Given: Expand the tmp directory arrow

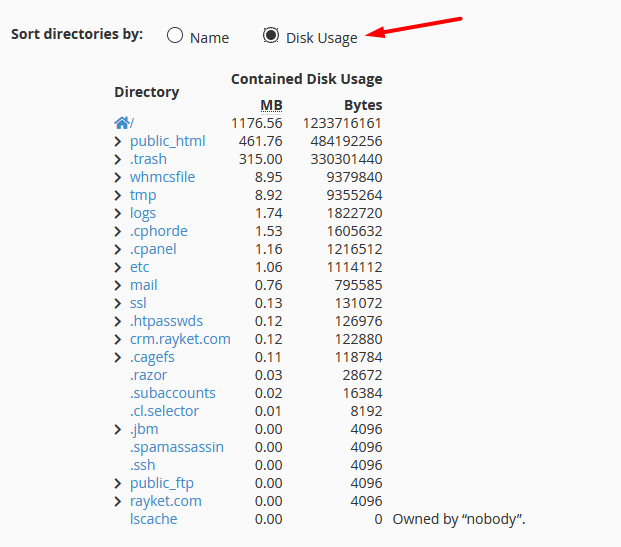Looking at the screenshot, I should (x=118, y=195).
